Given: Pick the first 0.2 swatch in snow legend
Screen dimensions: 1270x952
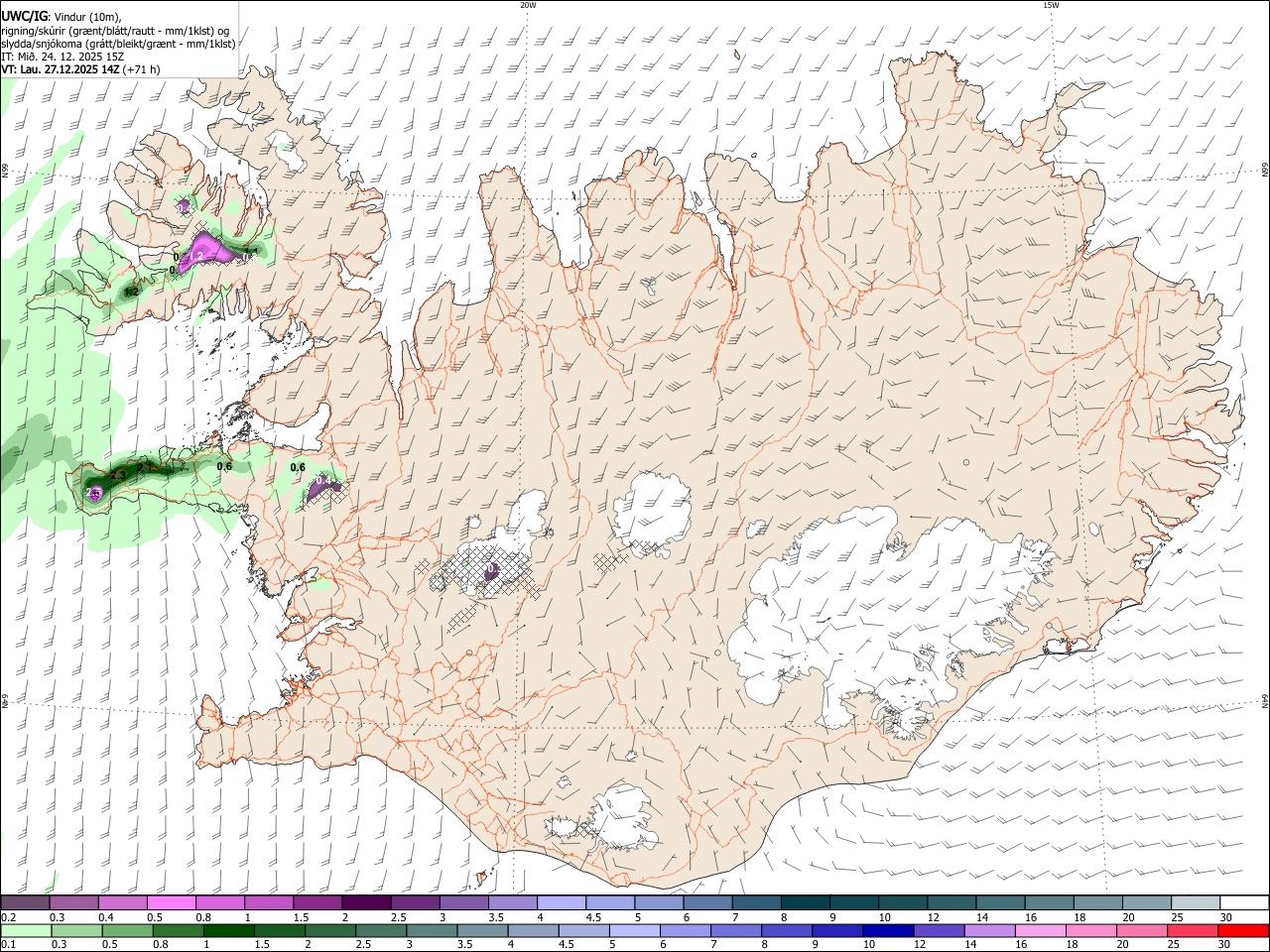Looking at the screenshot, I should click(x=25, y=902).
